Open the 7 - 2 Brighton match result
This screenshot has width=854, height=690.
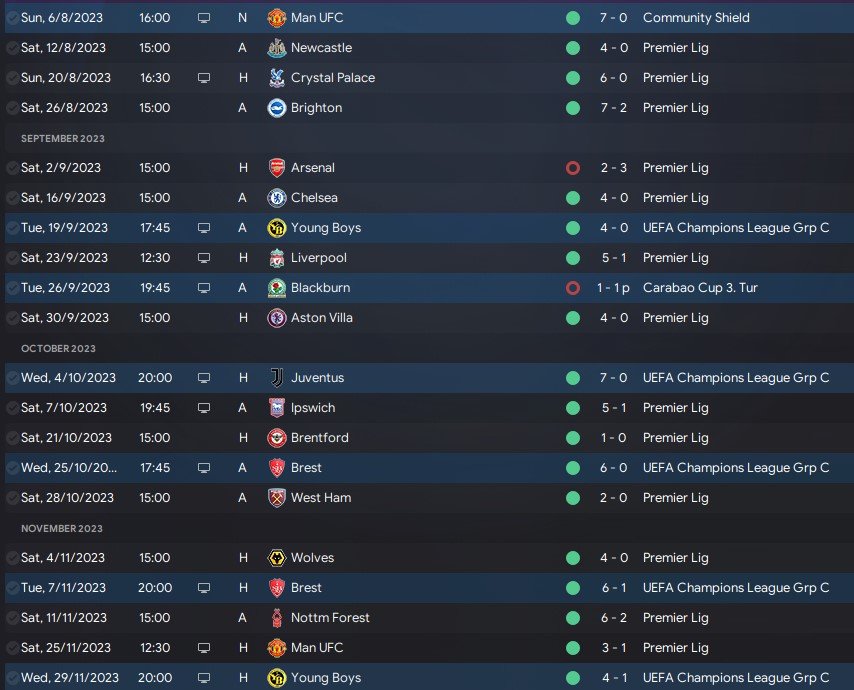(614, 108)
